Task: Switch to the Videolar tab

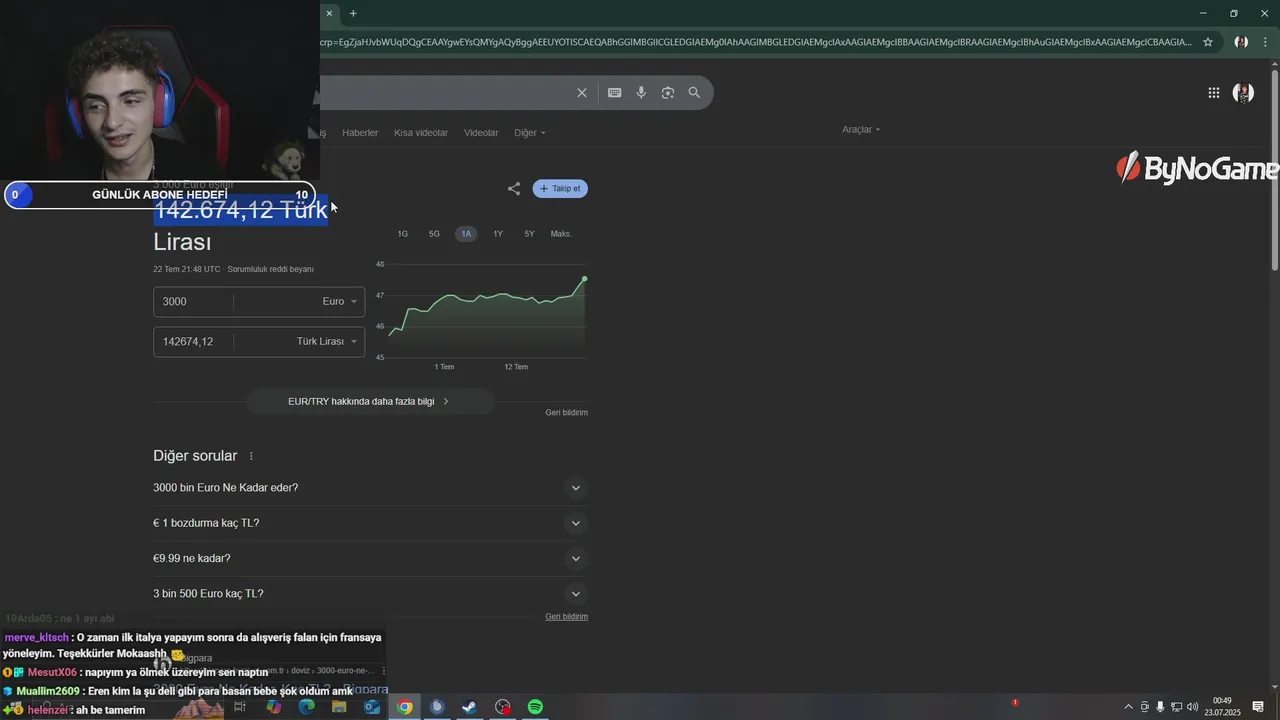Action: tap(481, 133)
